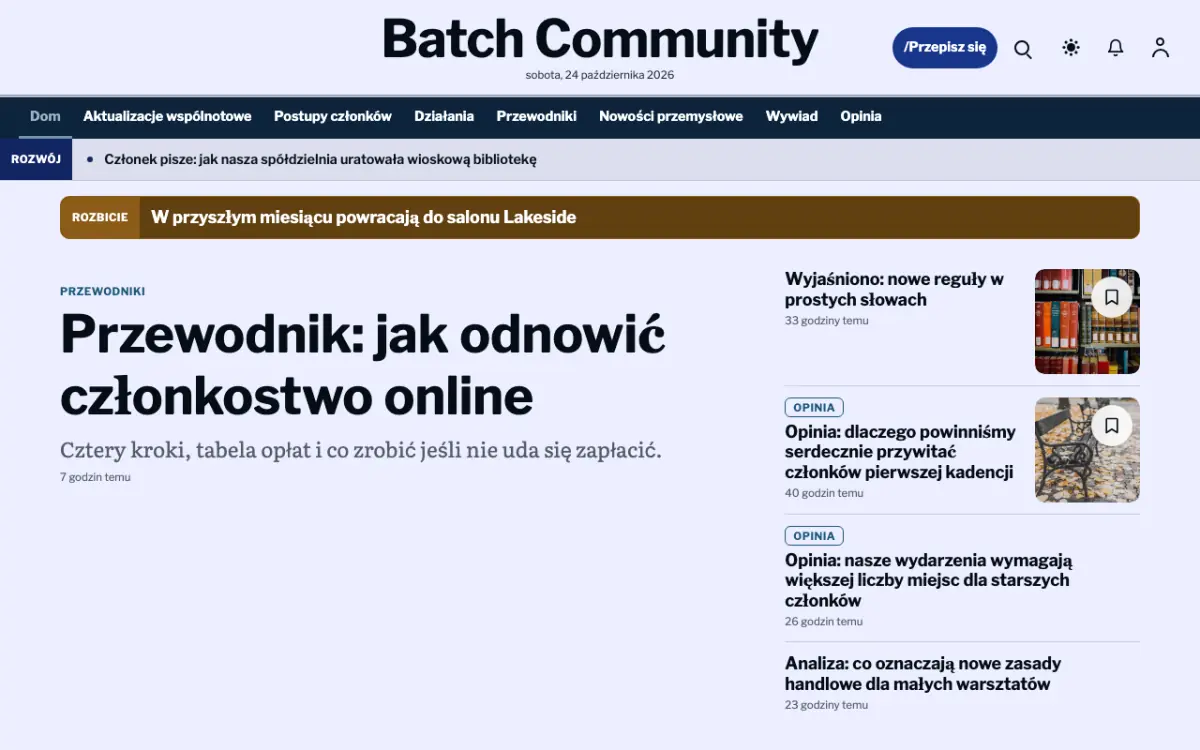Click the ROZWÓJ ticker label
Image resolution: width=1200 pixels, height=750 pixels.
[36, 159]
